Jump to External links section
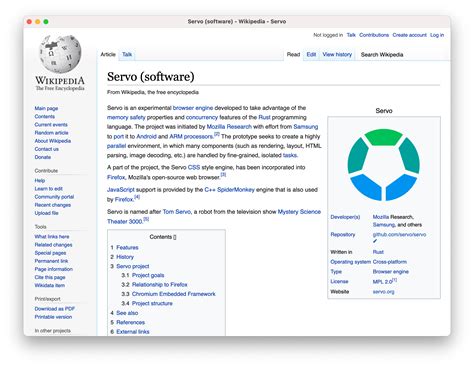This screenshot has height=367, width=474. [x=133, y=332]
